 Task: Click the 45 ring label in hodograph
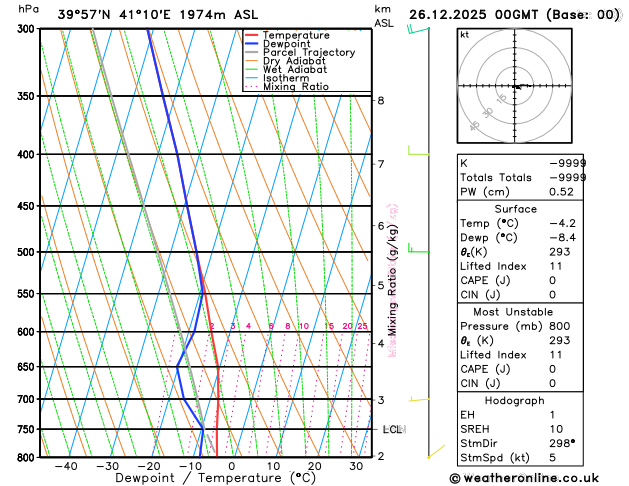click(474, 126)
